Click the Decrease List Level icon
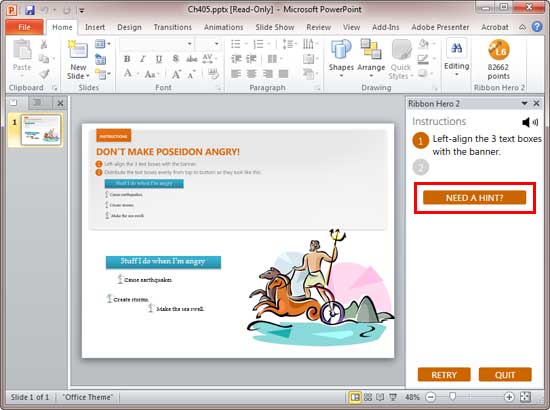 [x=236, y=59]
